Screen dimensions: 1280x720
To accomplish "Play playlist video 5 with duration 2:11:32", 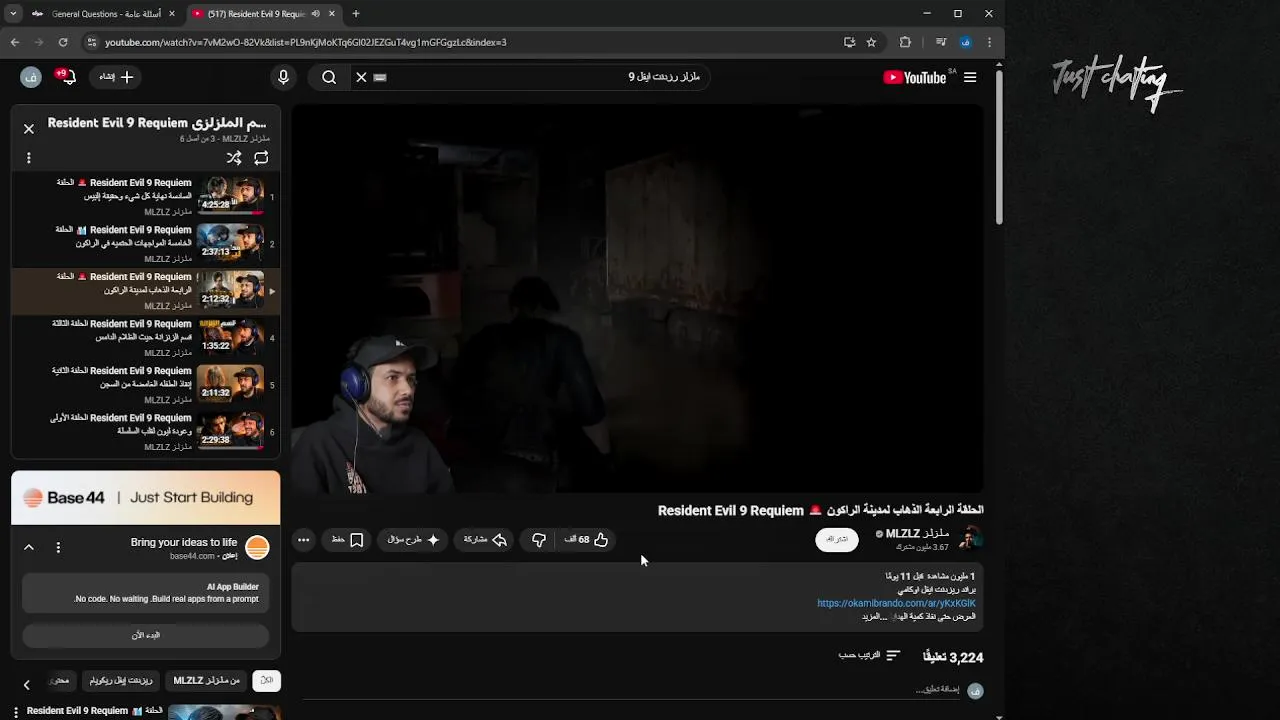I will 145,385.
